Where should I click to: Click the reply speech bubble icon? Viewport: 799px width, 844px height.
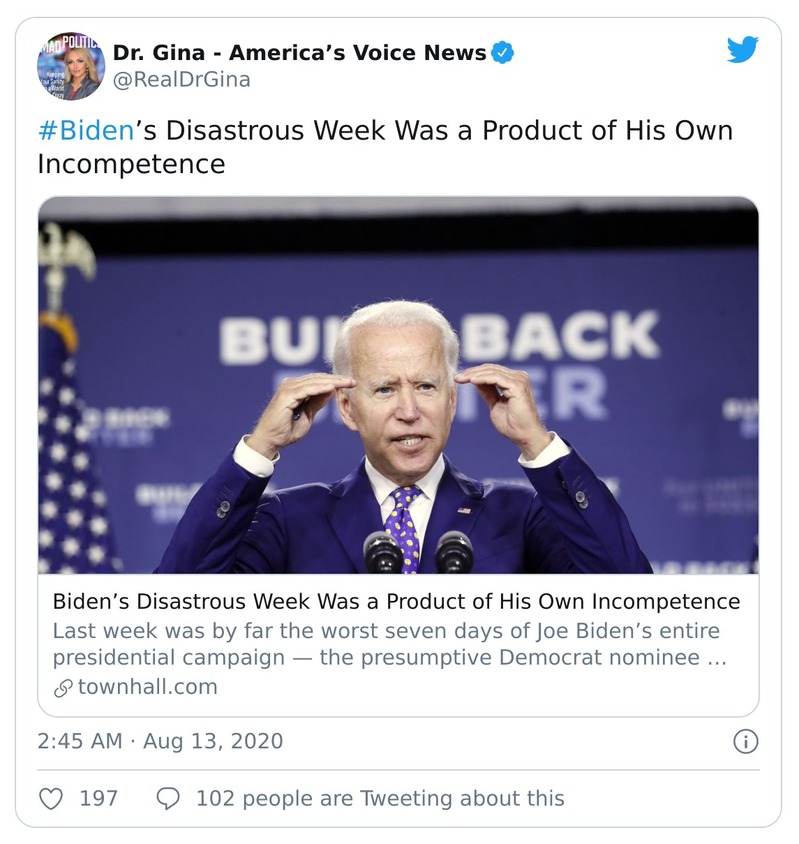click(x=169, y=798)
